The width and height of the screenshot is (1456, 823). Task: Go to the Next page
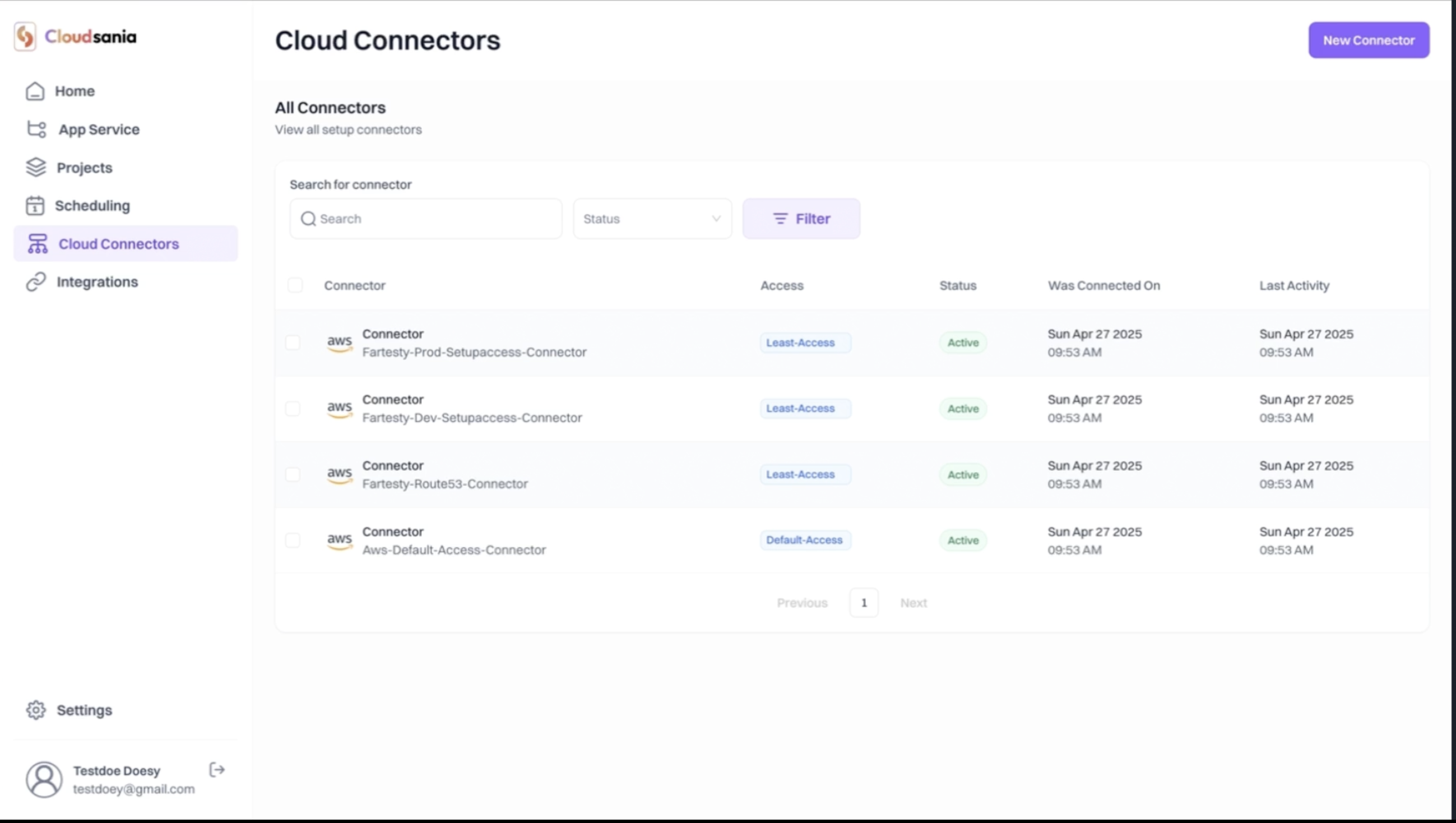tap(914, 603)
